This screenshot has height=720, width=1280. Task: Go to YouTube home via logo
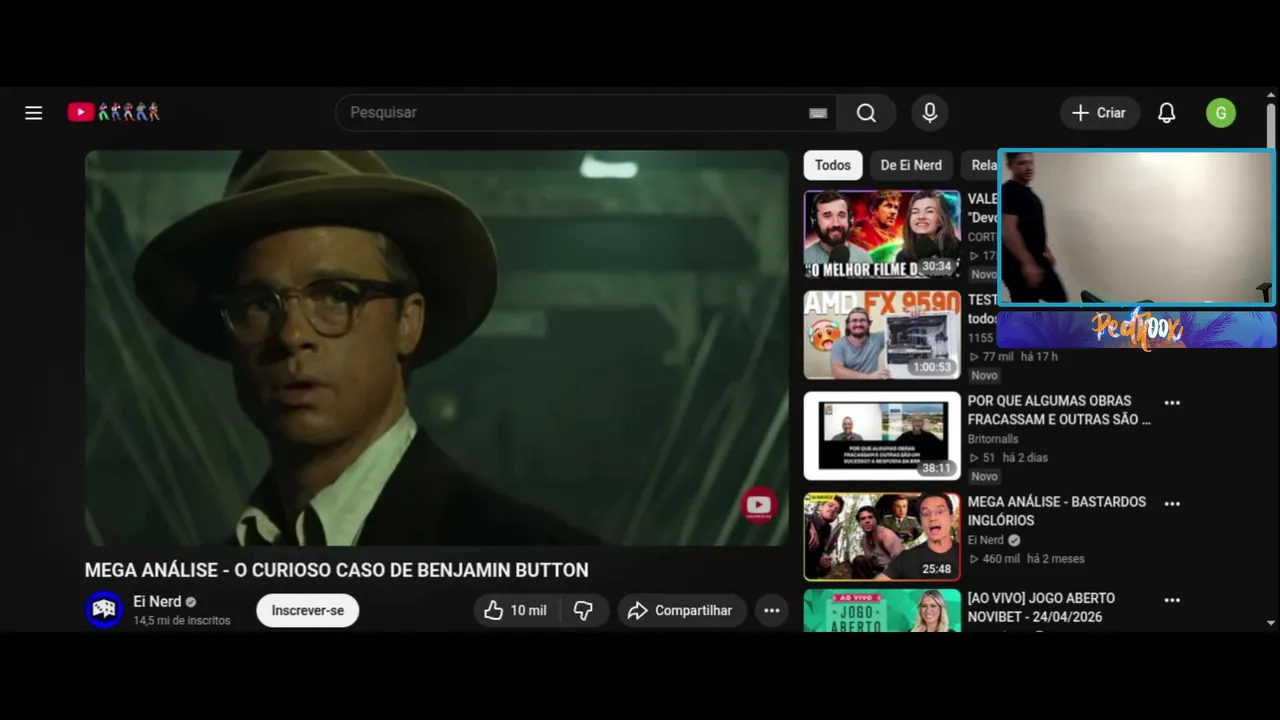coord(113,112)
